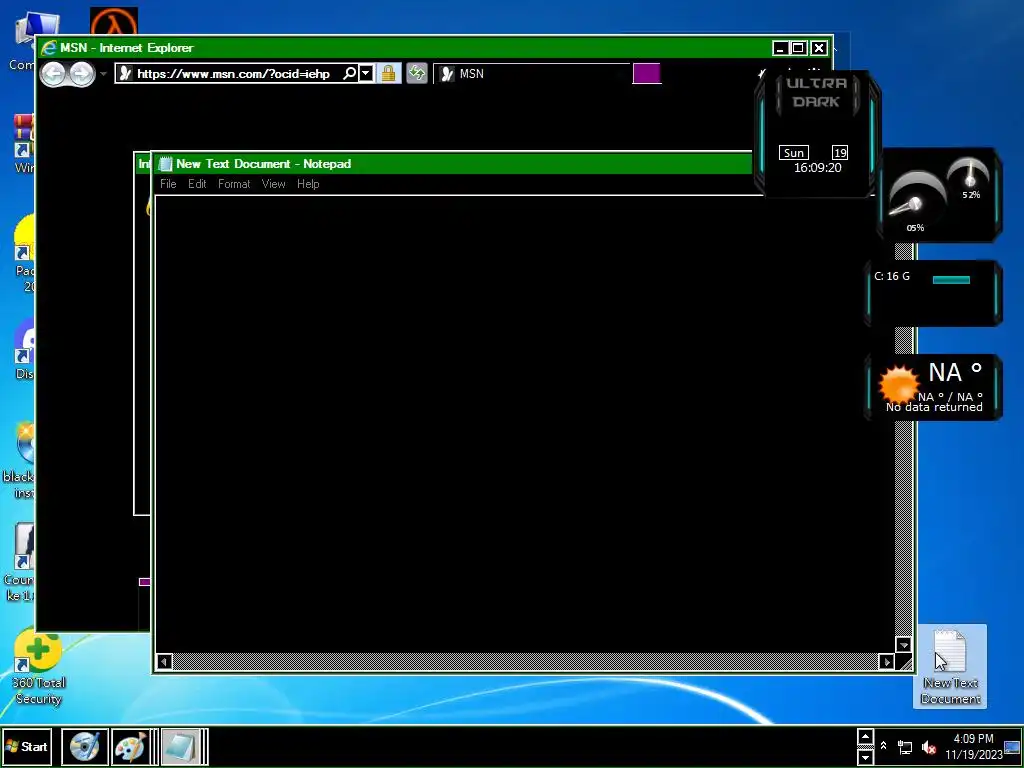The height and width of the screenshot is (768, 1024).
Task: Open Notepad View menu
Action: coord(273,184)
